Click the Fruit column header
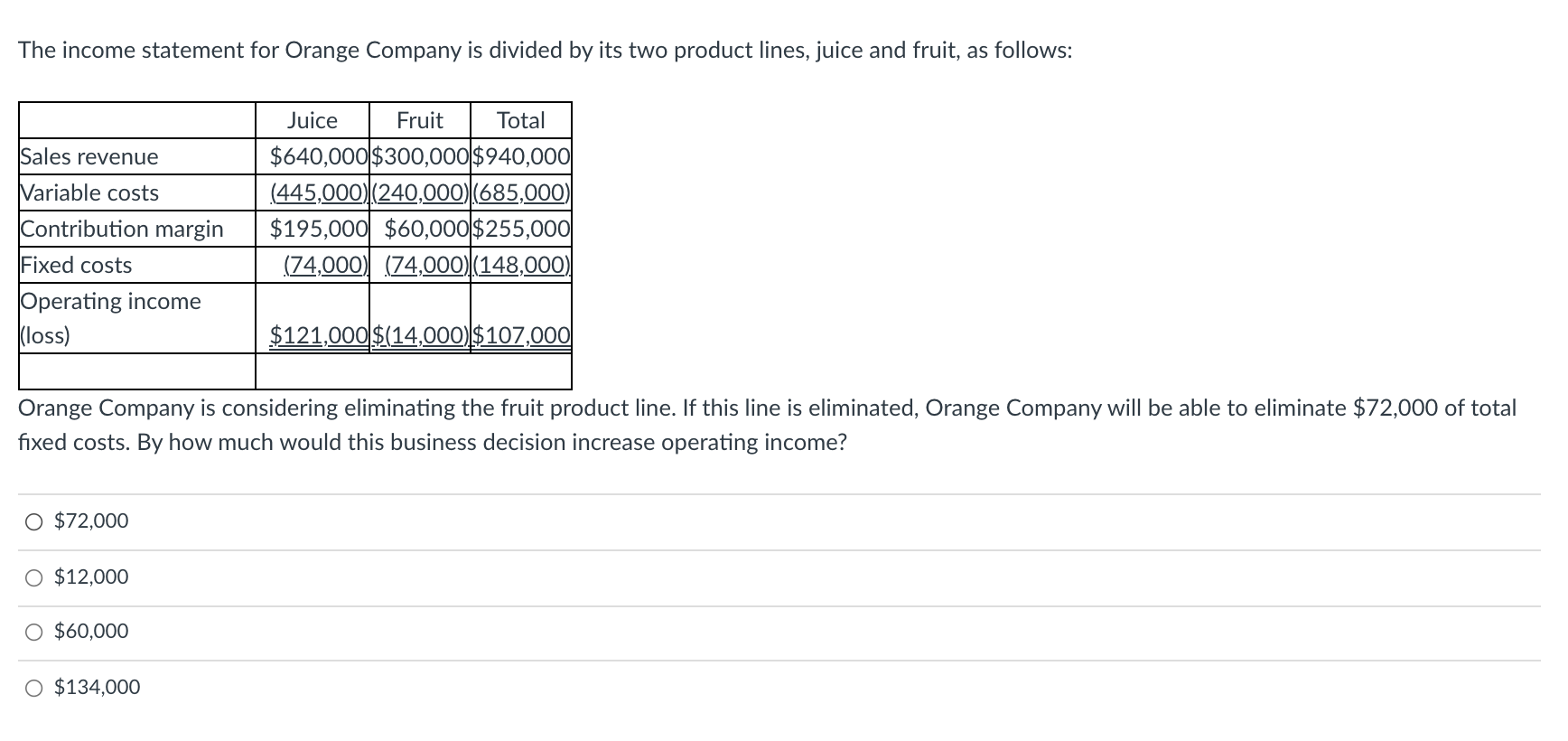This screenshot has height=741, width=1568. [x=418, y=119]
